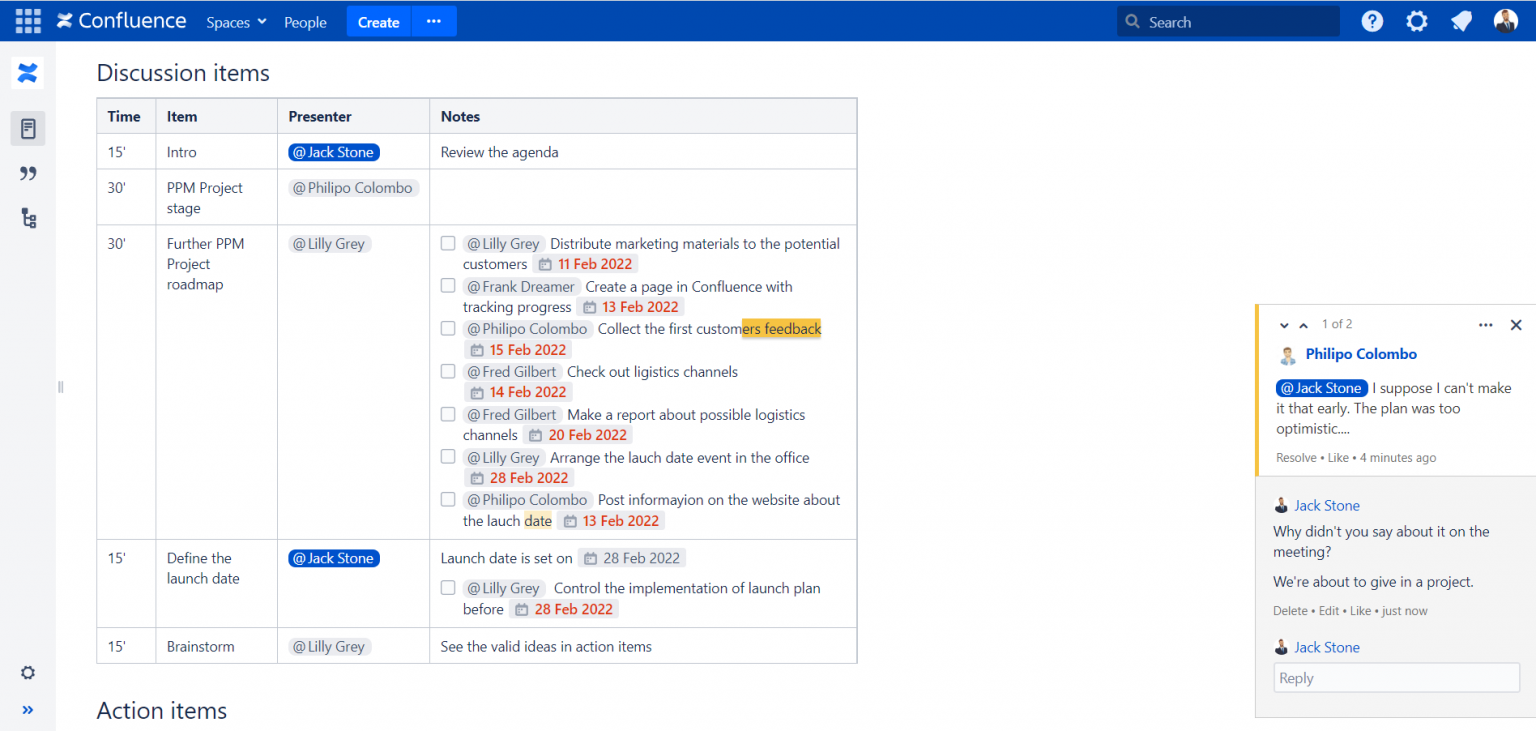Click the Create button
Image resolution: width=1536 pixels, height=731 pixels.
click(378, 21)
